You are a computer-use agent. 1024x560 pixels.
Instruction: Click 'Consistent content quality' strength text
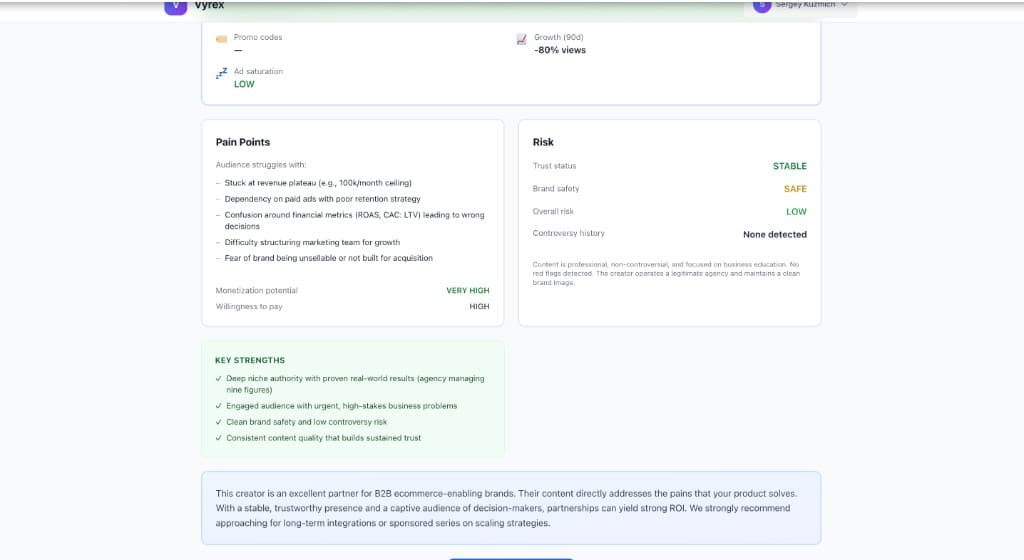point(323,438)
